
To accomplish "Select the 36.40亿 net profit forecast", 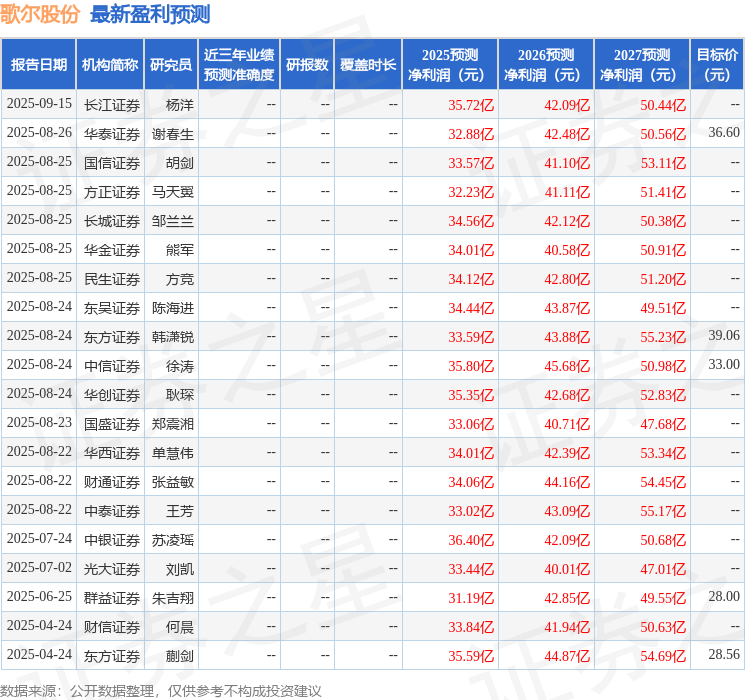I will tap(470, 540).
